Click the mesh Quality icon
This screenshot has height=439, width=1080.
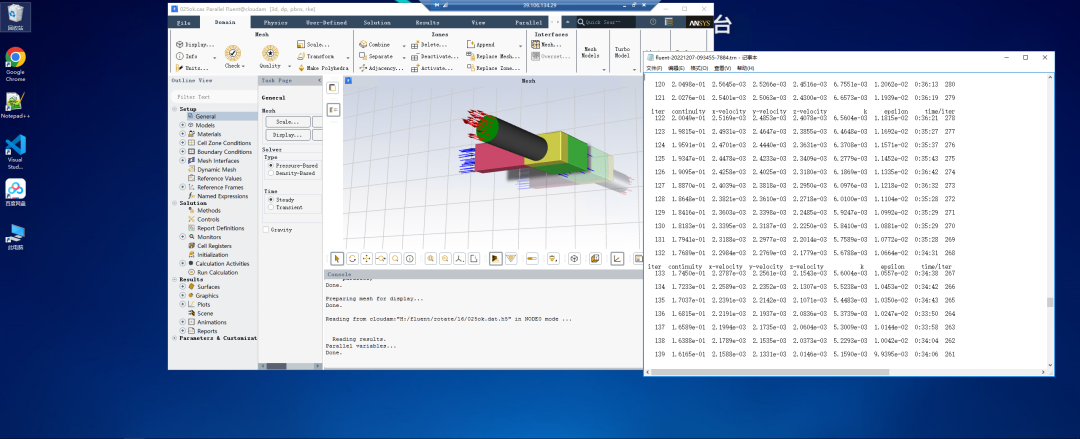coord(270,53)
